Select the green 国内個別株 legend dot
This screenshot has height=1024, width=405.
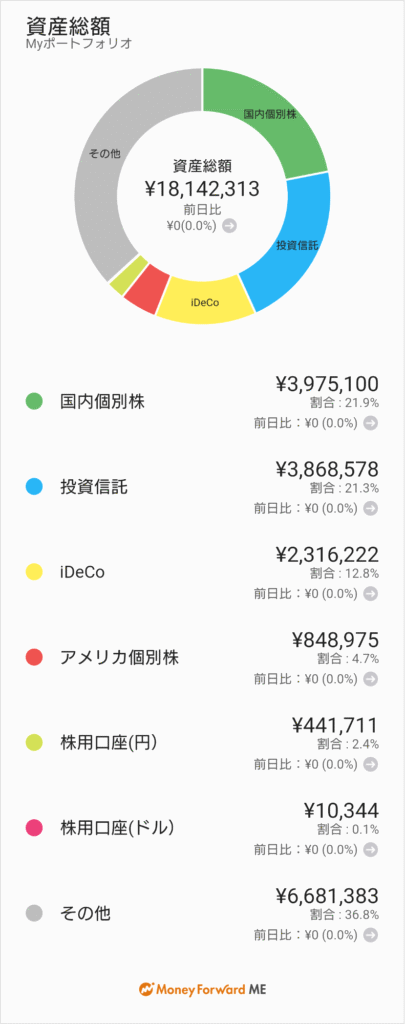(33, 402)
